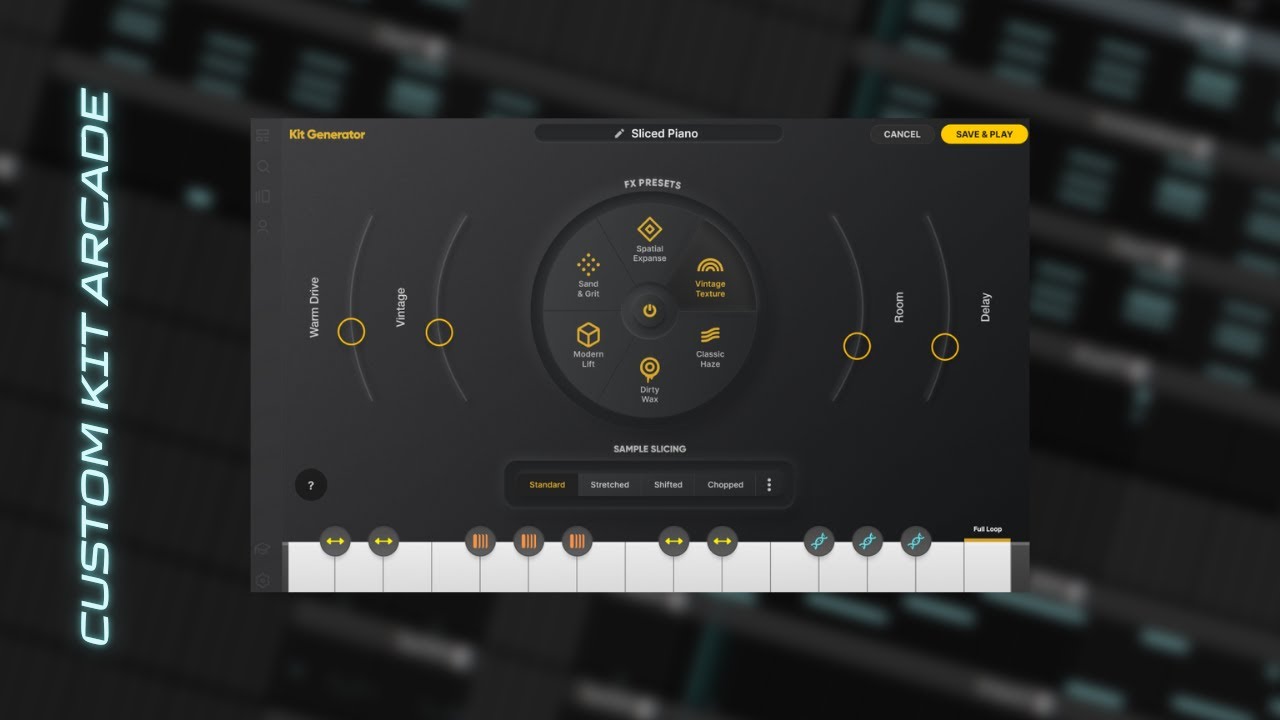Click the second yellow stretch-arrow slice icon
This screenshot has height=720, width=1280.
[x=383, y=541]
